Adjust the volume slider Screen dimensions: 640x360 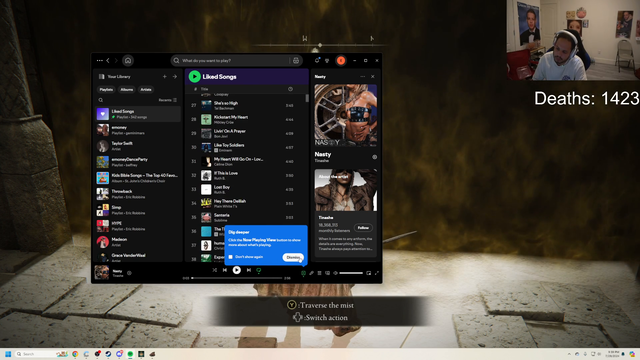pyautogui.click(x=351, y=273)
